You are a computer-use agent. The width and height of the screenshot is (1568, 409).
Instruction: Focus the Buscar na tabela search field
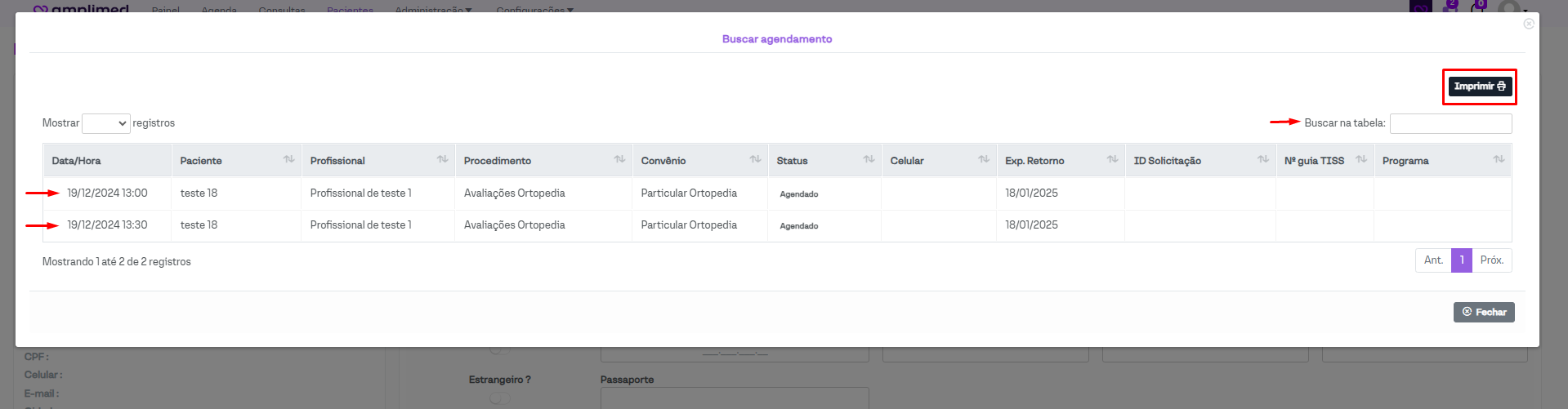tap(1450, 123)
